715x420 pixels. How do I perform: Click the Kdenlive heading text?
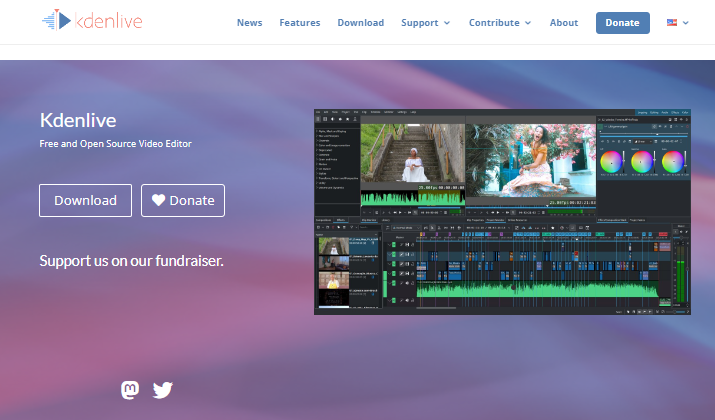78,120
